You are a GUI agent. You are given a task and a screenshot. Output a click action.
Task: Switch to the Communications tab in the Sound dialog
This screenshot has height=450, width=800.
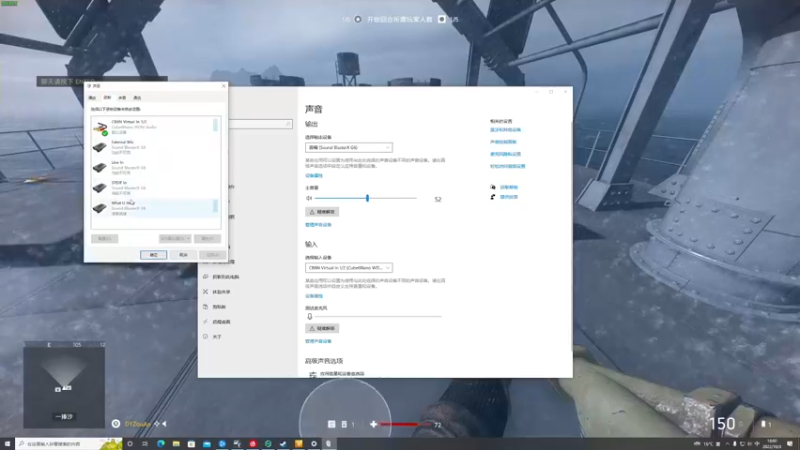pyautogui.click(x=137, y=97)
